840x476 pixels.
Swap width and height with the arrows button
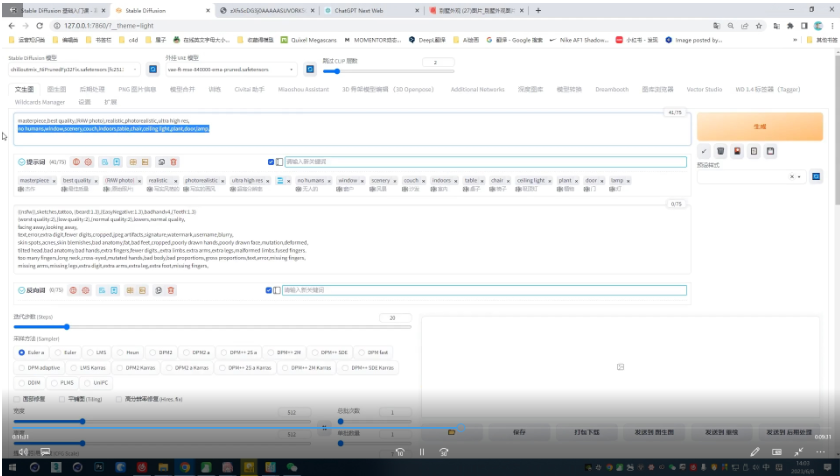click(324, 427)
